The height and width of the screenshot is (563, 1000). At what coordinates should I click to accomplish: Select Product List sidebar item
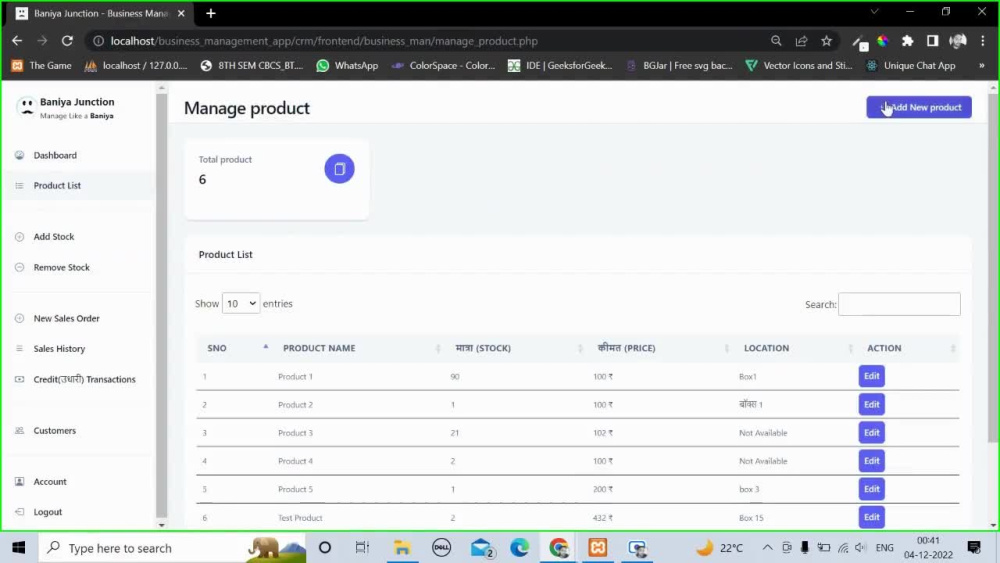pyautogui.click(x=57, y=186)
